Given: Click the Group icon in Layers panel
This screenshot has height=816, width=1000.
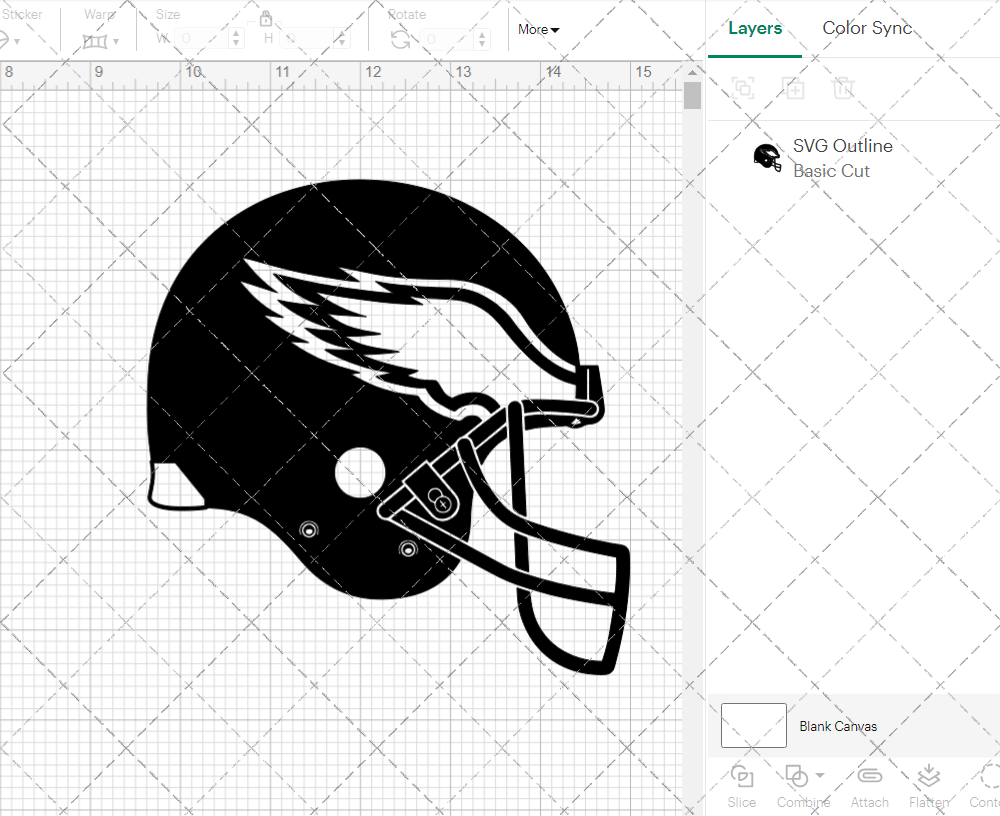Looking at the screenshot, I should pos(743,88).
